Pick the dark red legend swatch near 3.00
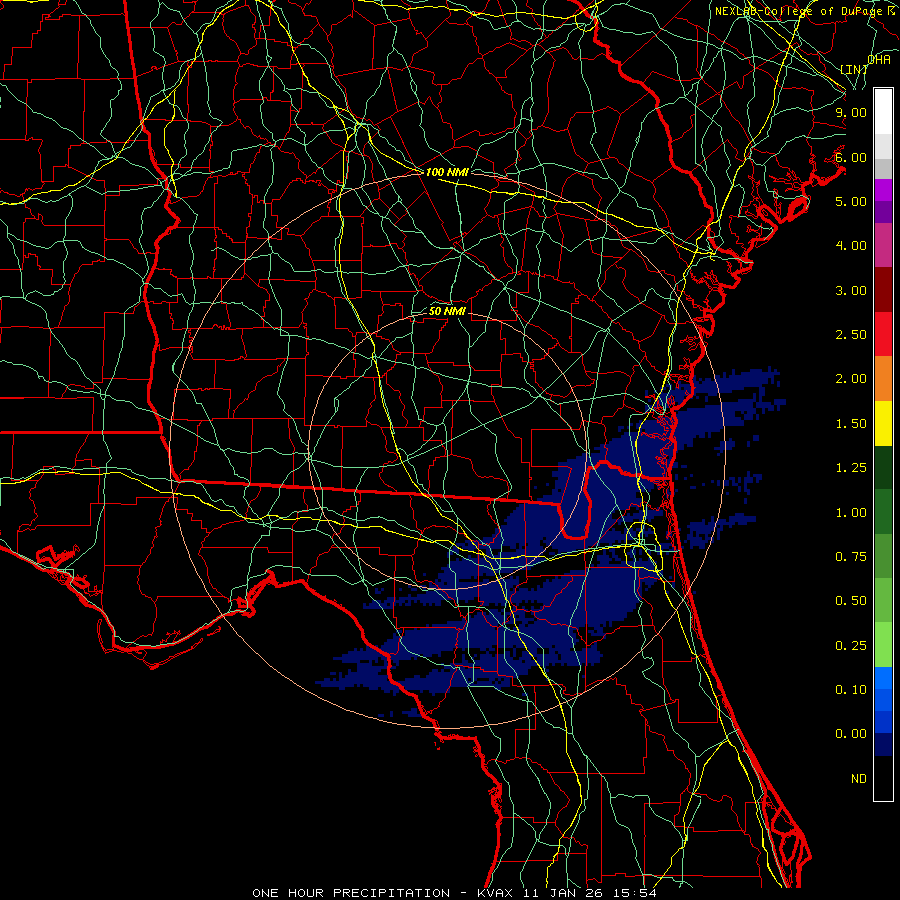900x900 pixels. 883,290
